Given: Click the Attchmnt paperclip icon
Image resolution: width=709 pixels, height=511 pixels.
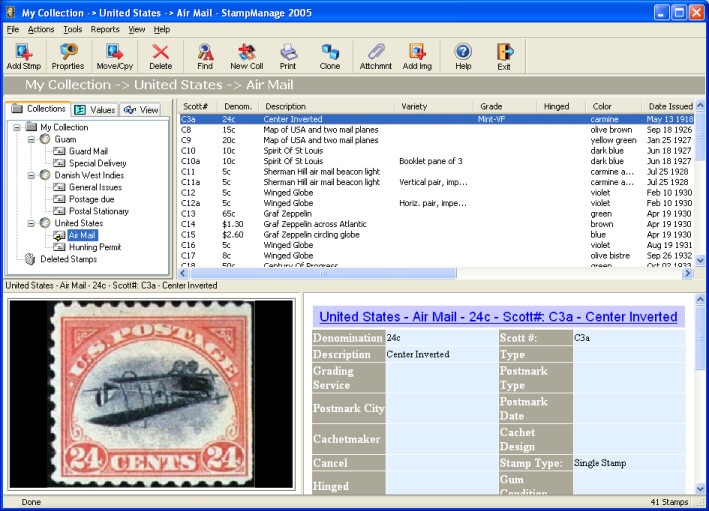Looking at the screenshot, I should click(x=375, y=57).
